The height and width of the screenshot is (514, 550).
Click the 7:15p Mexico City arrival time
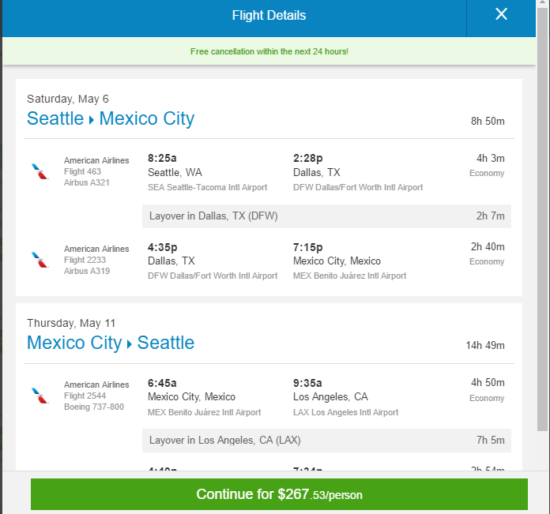[x=308, y=247]
